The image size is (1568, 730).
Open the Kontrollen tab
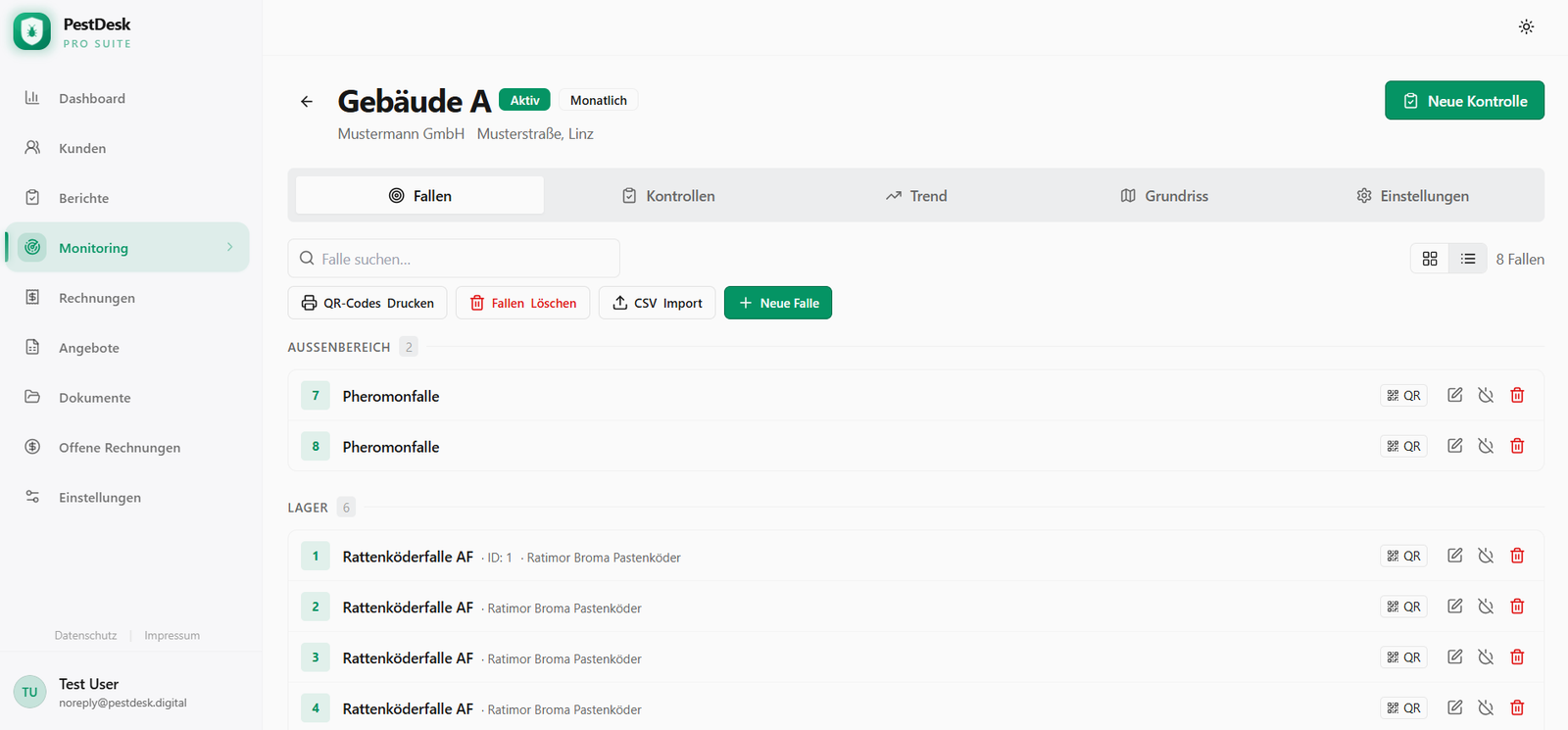click(x=668, y=196)
